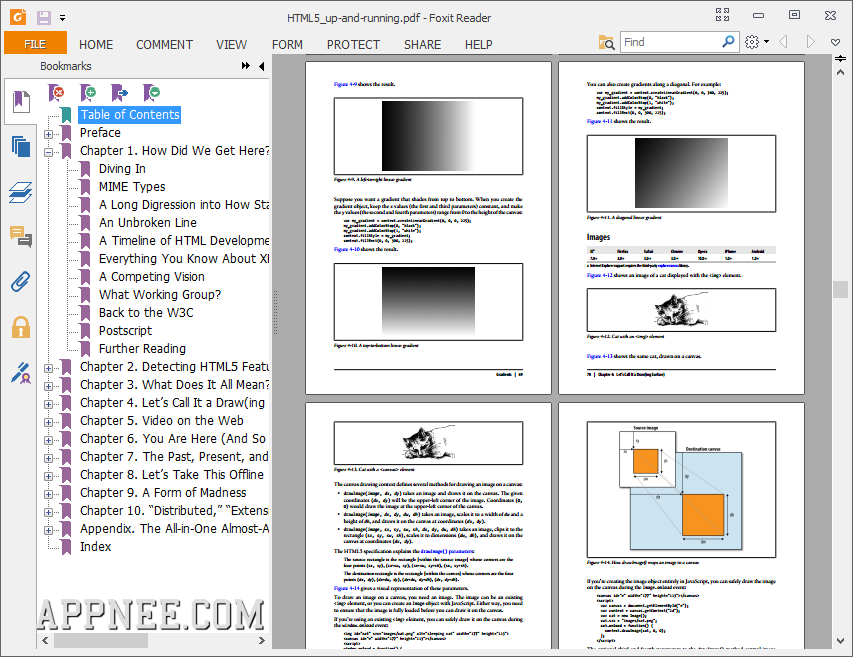
Task: Click the magnifier search button in Find box
Action: [x=728, y=41]
